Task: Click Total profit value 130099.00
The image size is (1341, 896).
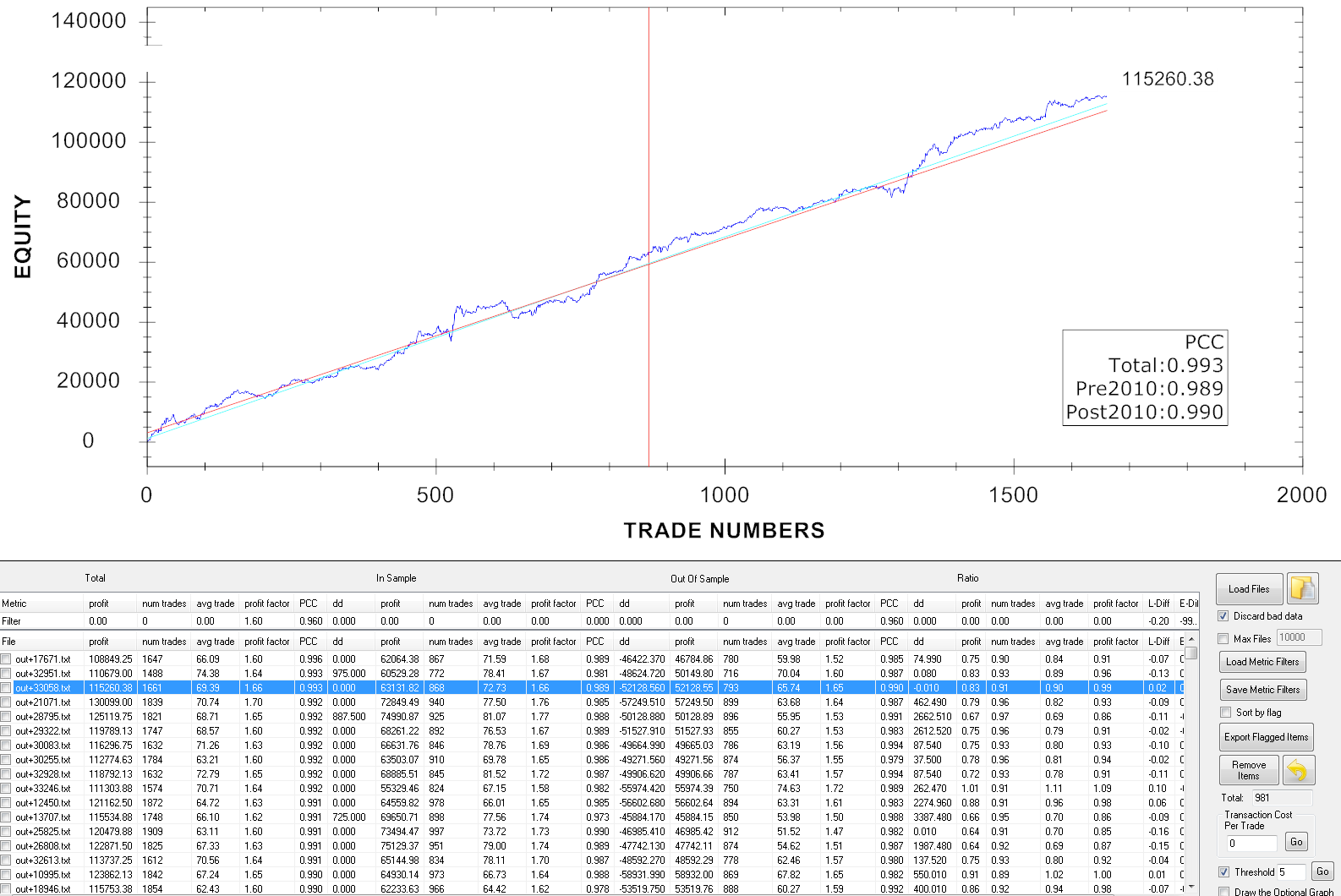Action: pyautogui.click(x=111, y=702)
